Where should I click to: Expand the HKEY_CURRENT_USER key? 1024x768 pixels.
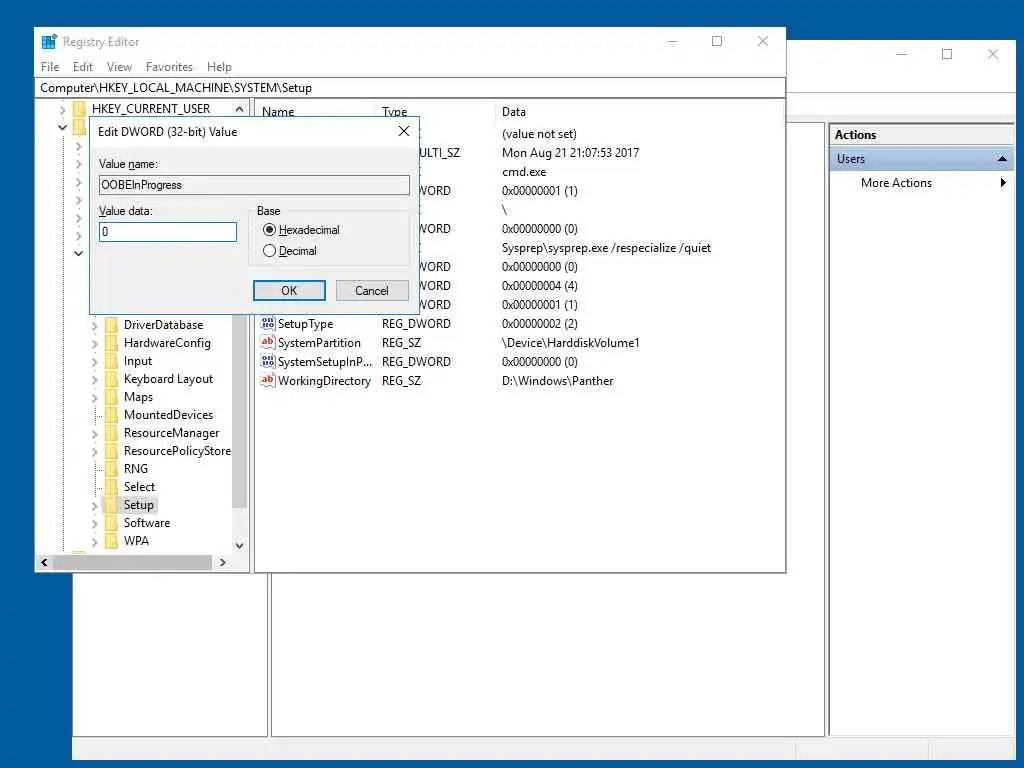click(x=63, y=109)
